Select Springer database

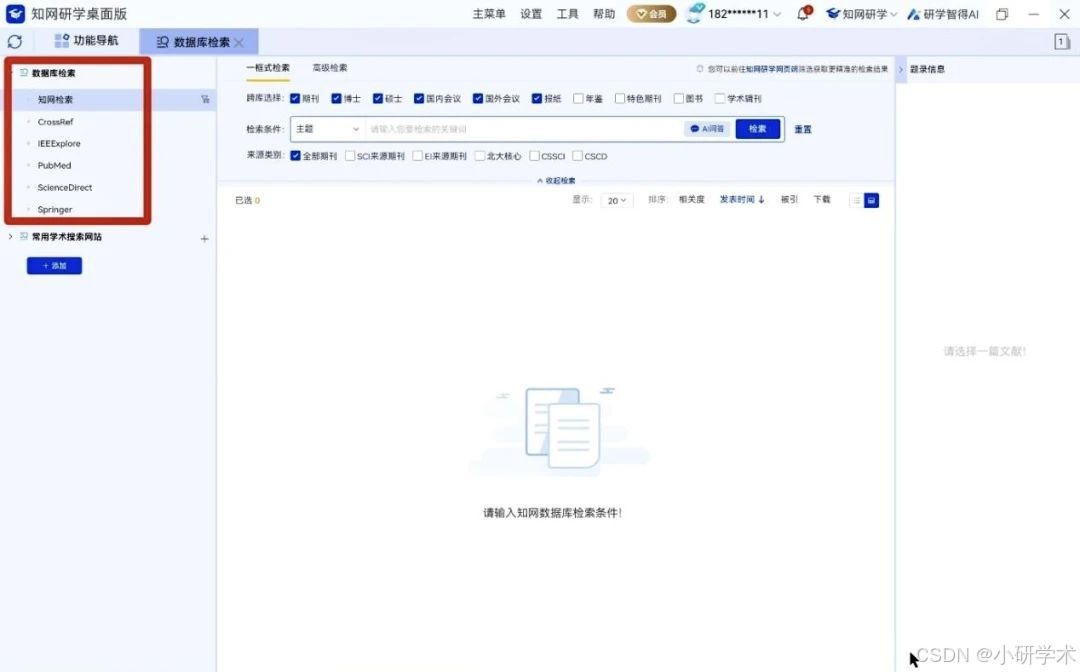pyautogui.click(x=55, y=209)
